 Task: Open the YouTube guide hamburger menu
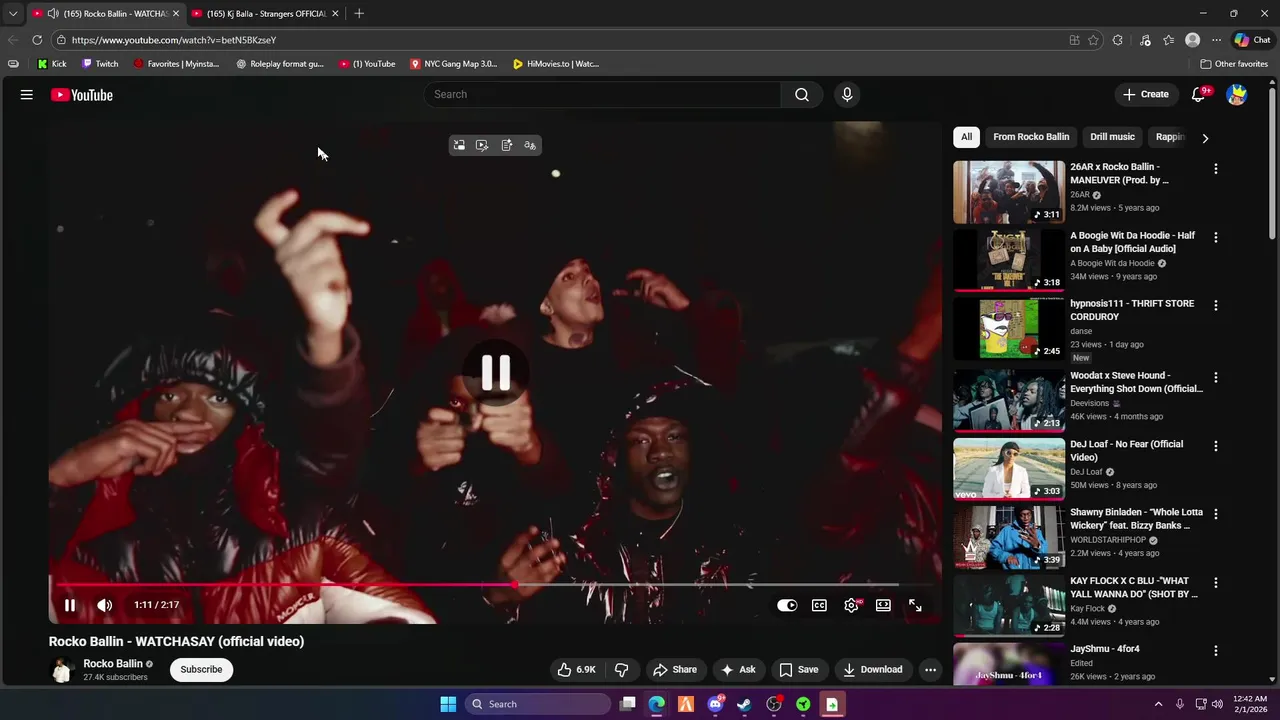(x=27, y=95)
